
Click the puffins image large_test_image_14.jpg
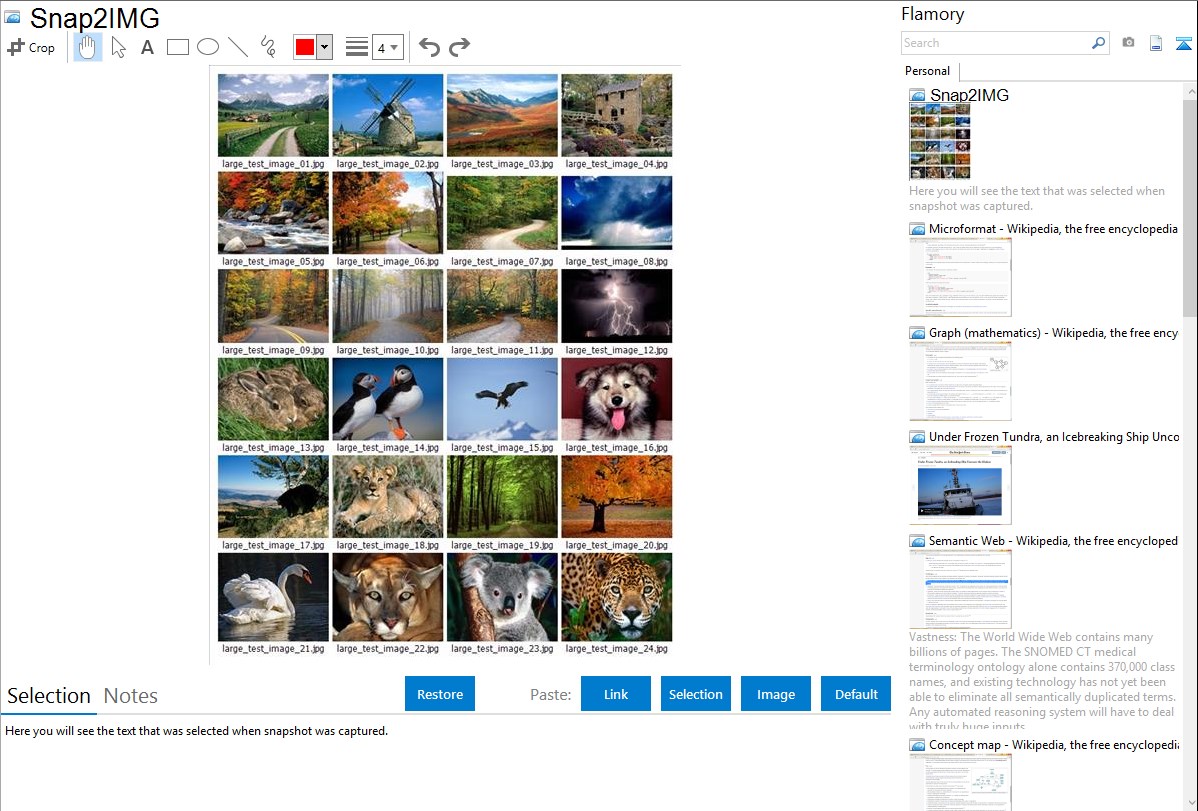tap(387, 399)
